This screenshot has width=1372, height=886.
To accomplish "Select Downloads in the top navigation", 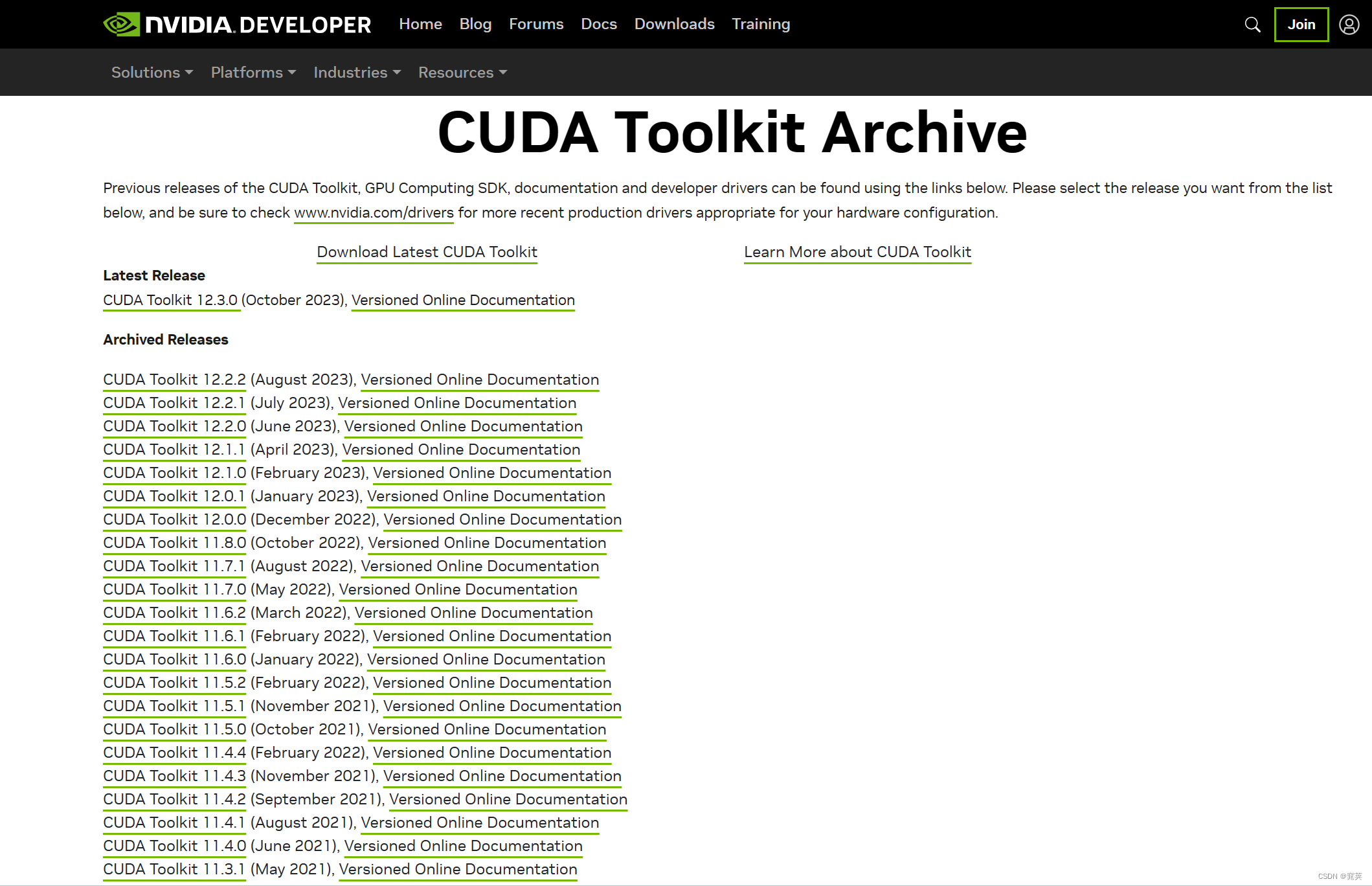I will (x=674, y=24).
